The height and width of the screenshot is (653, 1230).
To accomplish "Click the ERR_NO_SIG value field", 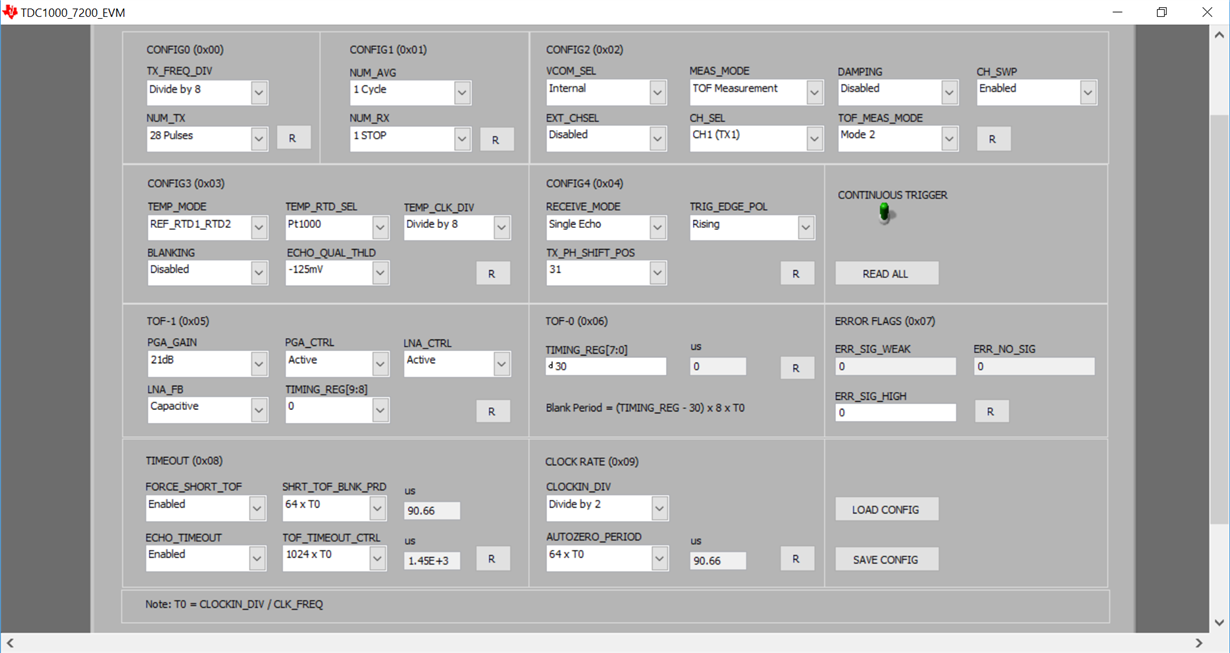I will tap(1035, 366).
